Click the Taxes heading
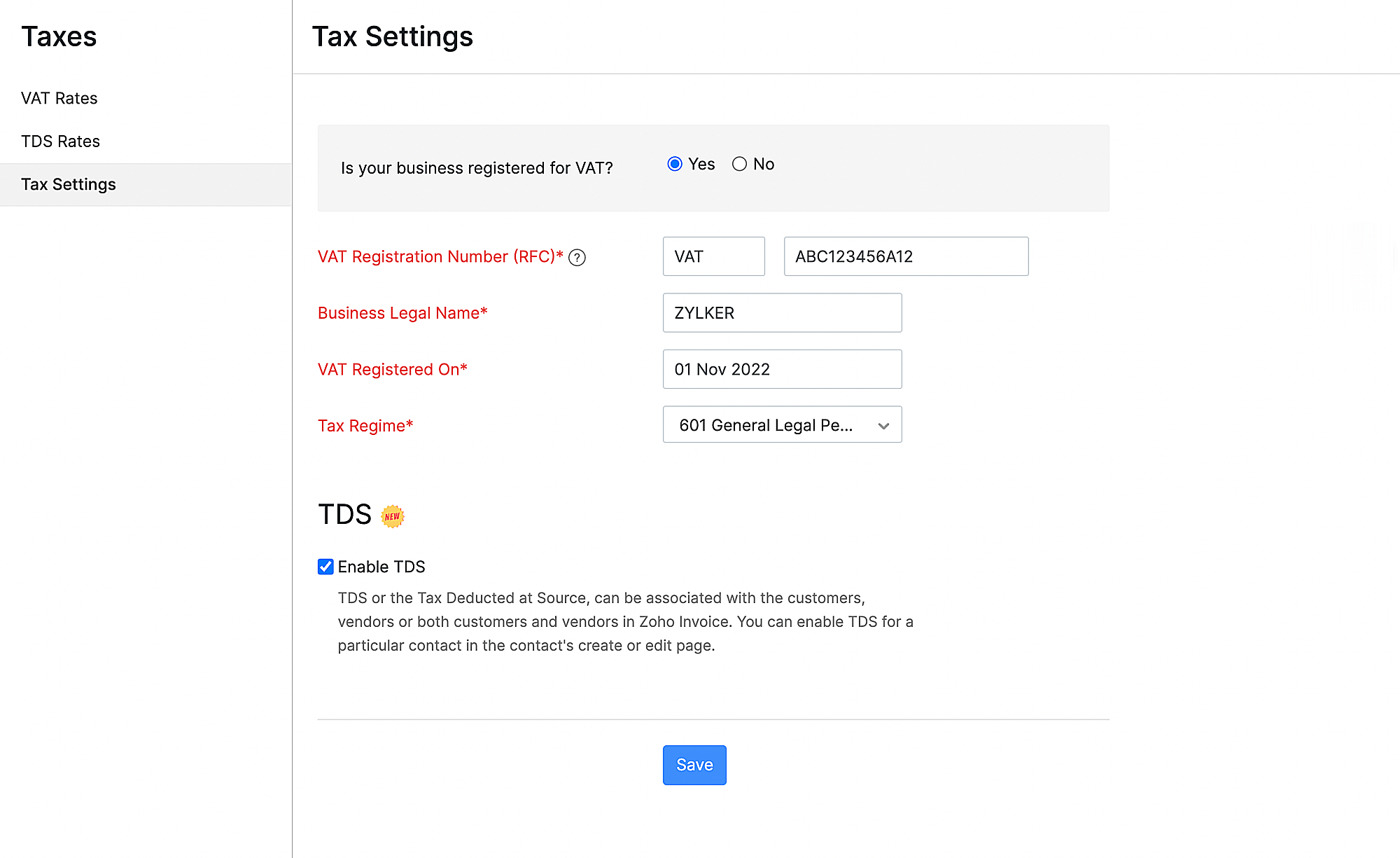The width and height of the screenshot is (1400, 858). [x=59, y=36]
